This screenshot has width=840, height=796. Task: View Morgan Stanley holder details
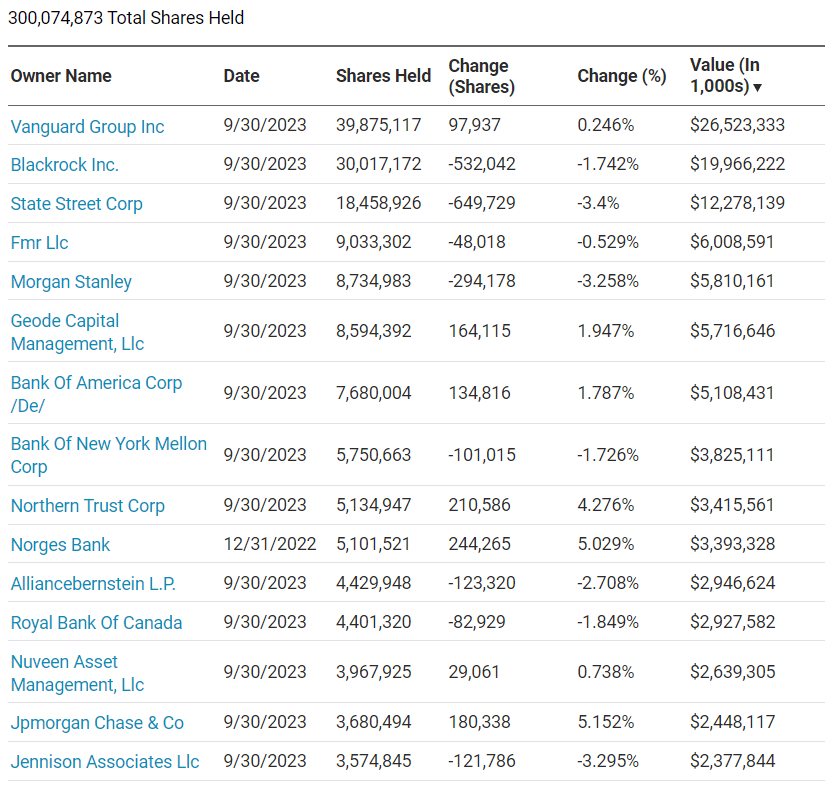click(71, 282)
